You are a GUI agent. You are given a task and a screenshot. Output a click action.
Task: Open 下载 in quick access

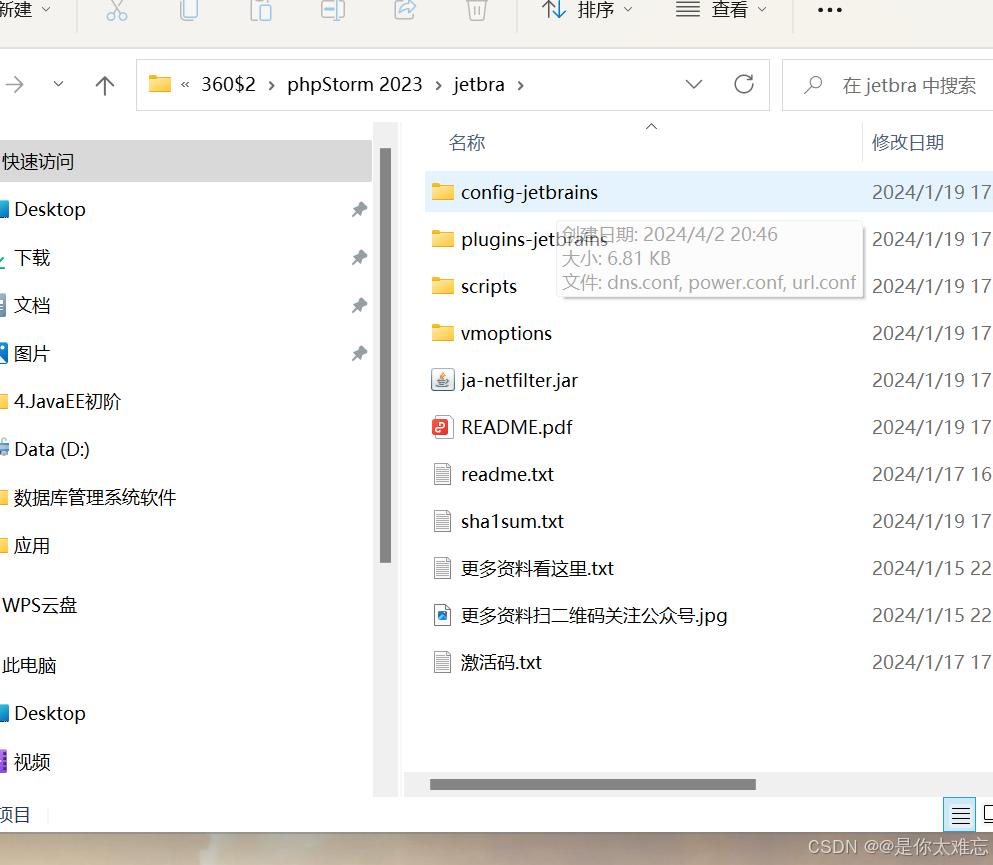pyautogui.click(x=31, y=258)
